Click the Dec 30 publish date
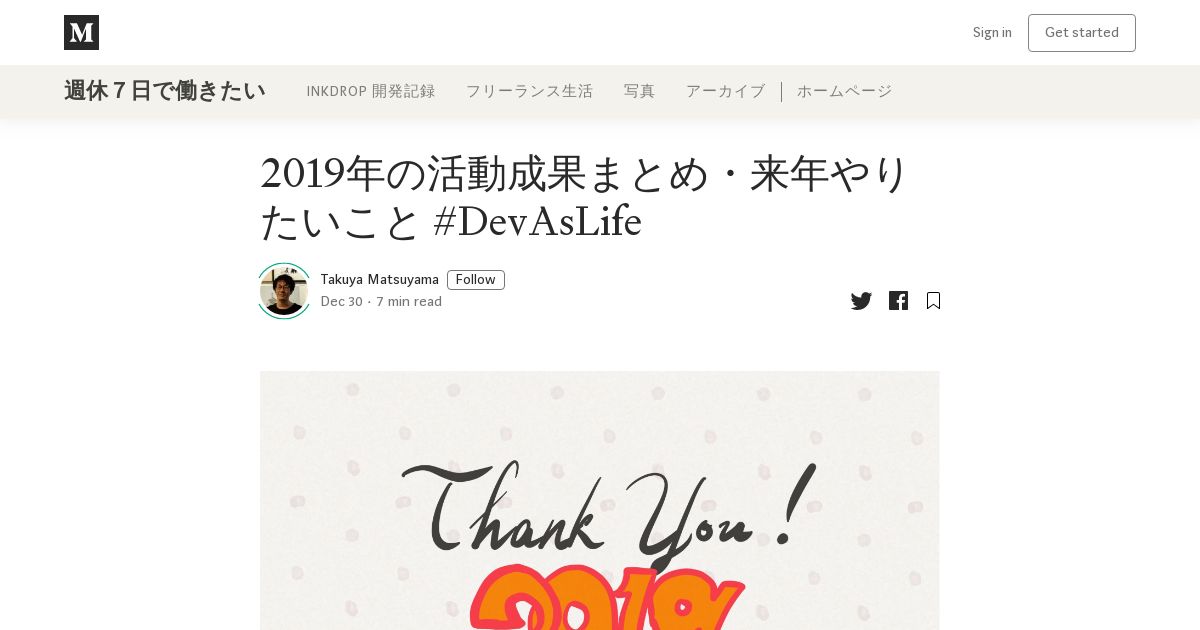This screenshot has width=1200, height=630. [x=342, y=302]
